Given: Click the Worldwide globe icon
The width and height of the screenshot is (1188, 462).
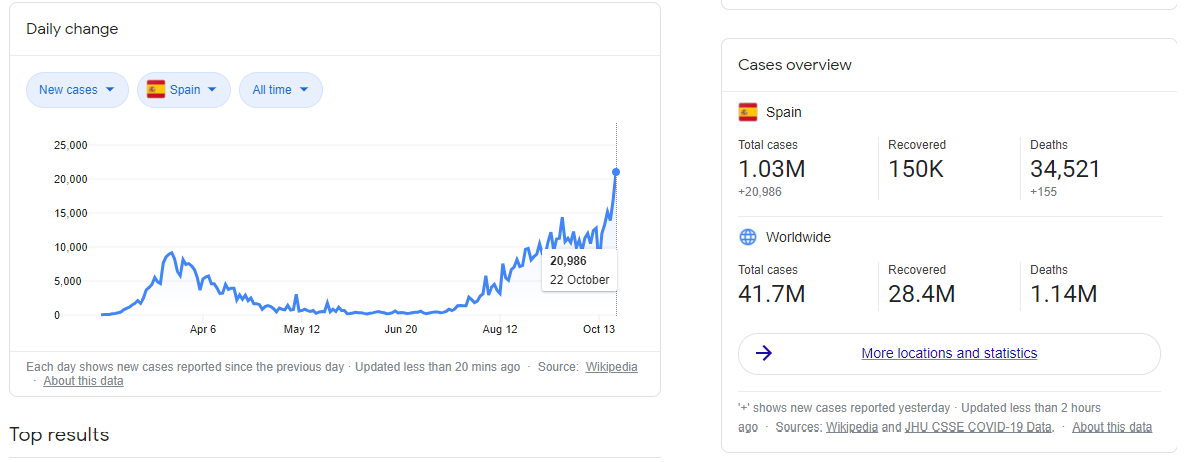Looking at the screenshot, I should [748, 237].
